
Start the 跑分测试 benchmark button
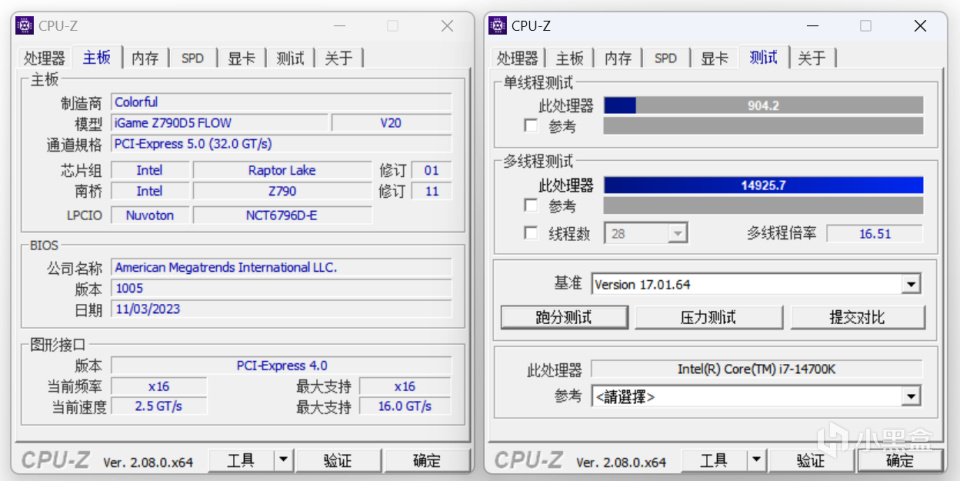[x=564, y=317]
